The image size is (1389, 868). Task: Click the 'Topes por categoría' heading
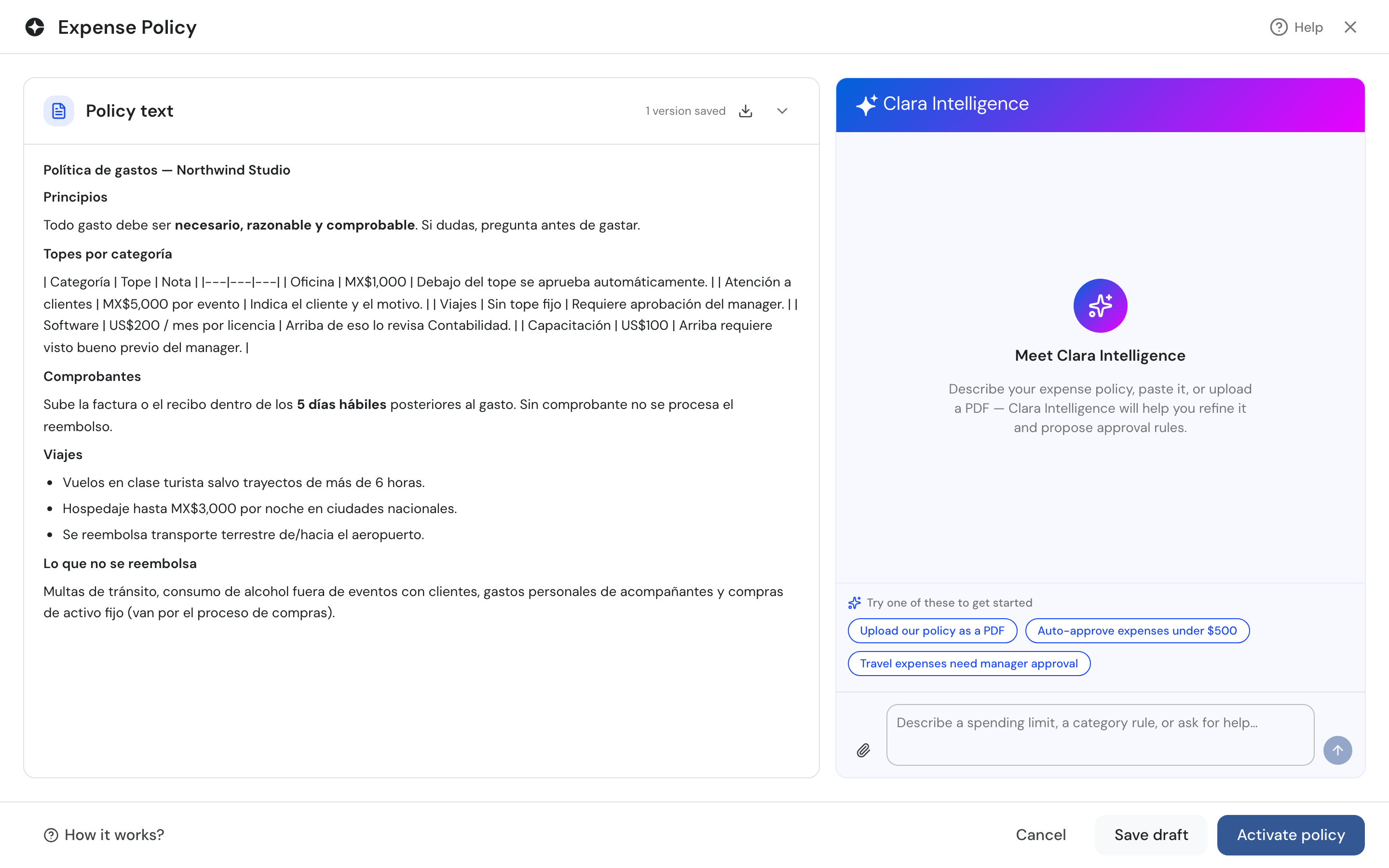108,254
